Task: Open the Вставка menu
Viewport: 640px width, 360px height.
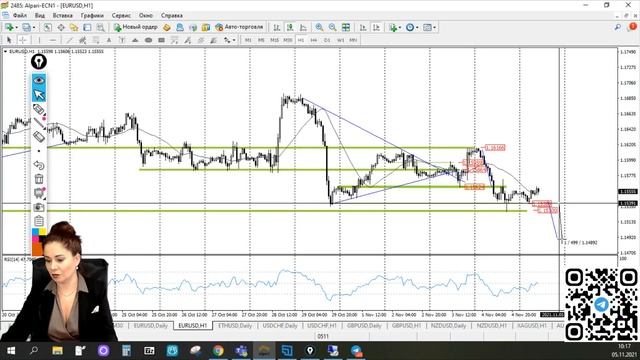Action: pos(62,16)
